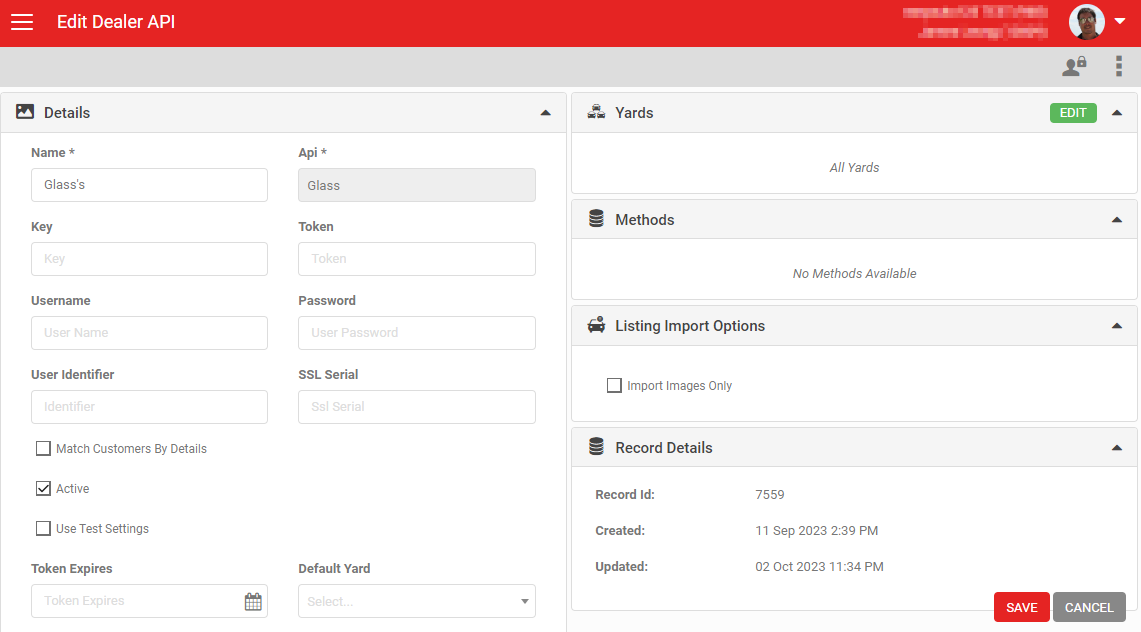Collapse the Methods panel
The width and height of the screenshot is (1141, 632).
pyautogui.click(x=1117, y=220)
